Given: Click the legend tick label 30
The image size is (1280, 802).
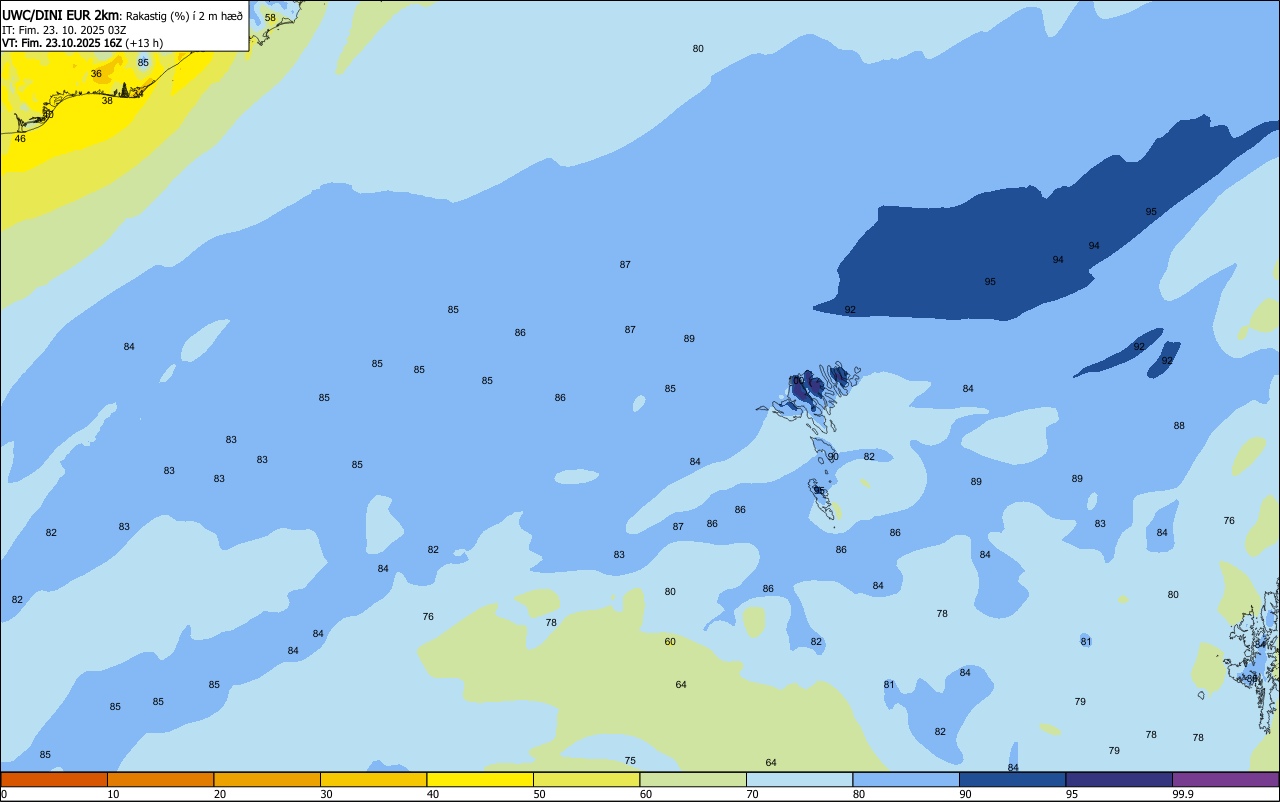Looking at the screenshot, I should pos(326,794).
